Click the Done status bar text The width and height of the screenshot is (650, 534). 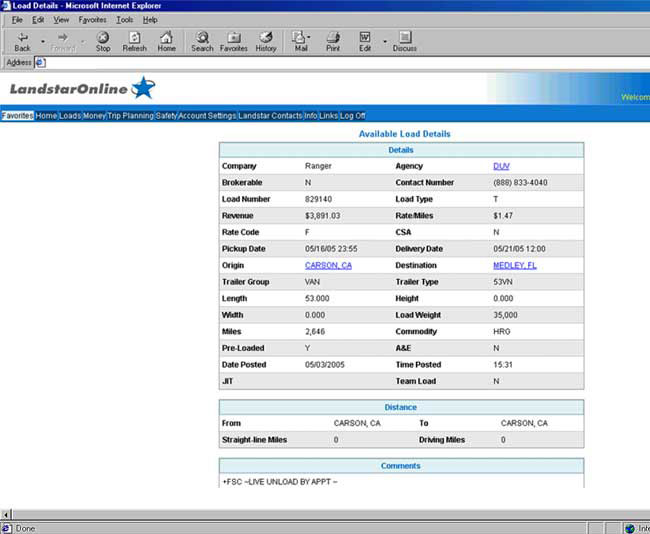(25, 529)
